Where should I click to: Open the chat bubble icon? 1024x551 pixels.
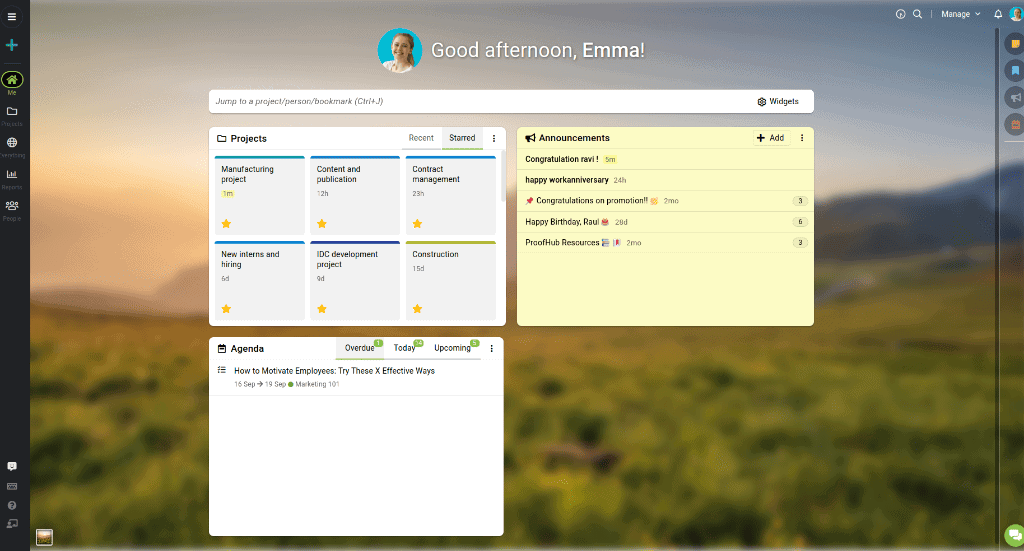click(1015, 535)
